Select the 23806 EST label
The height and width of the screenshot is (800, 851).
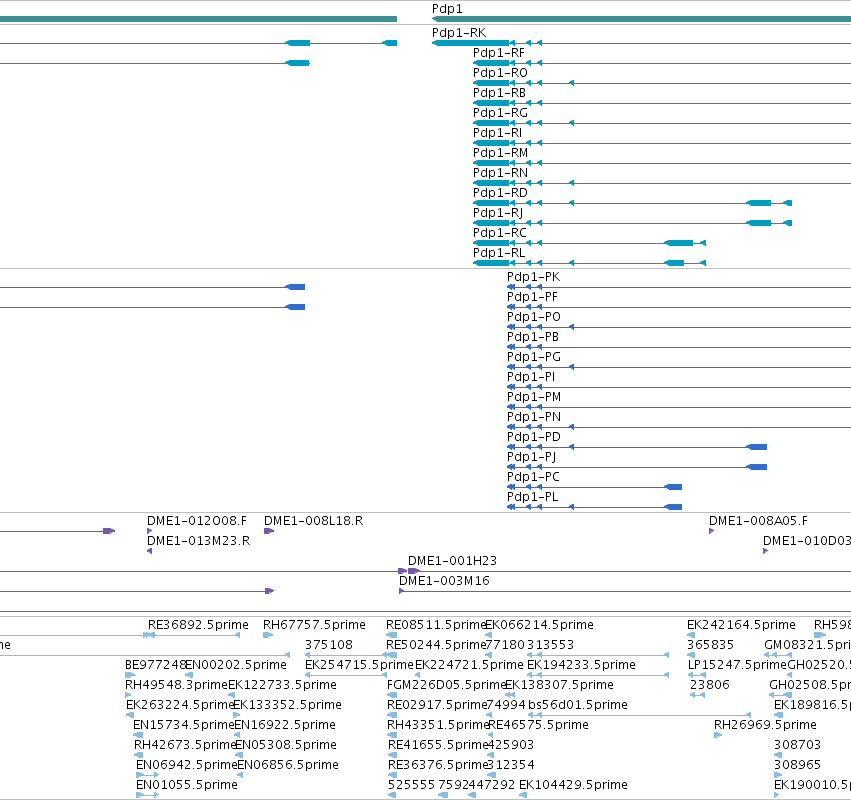(x=709, y=685)
